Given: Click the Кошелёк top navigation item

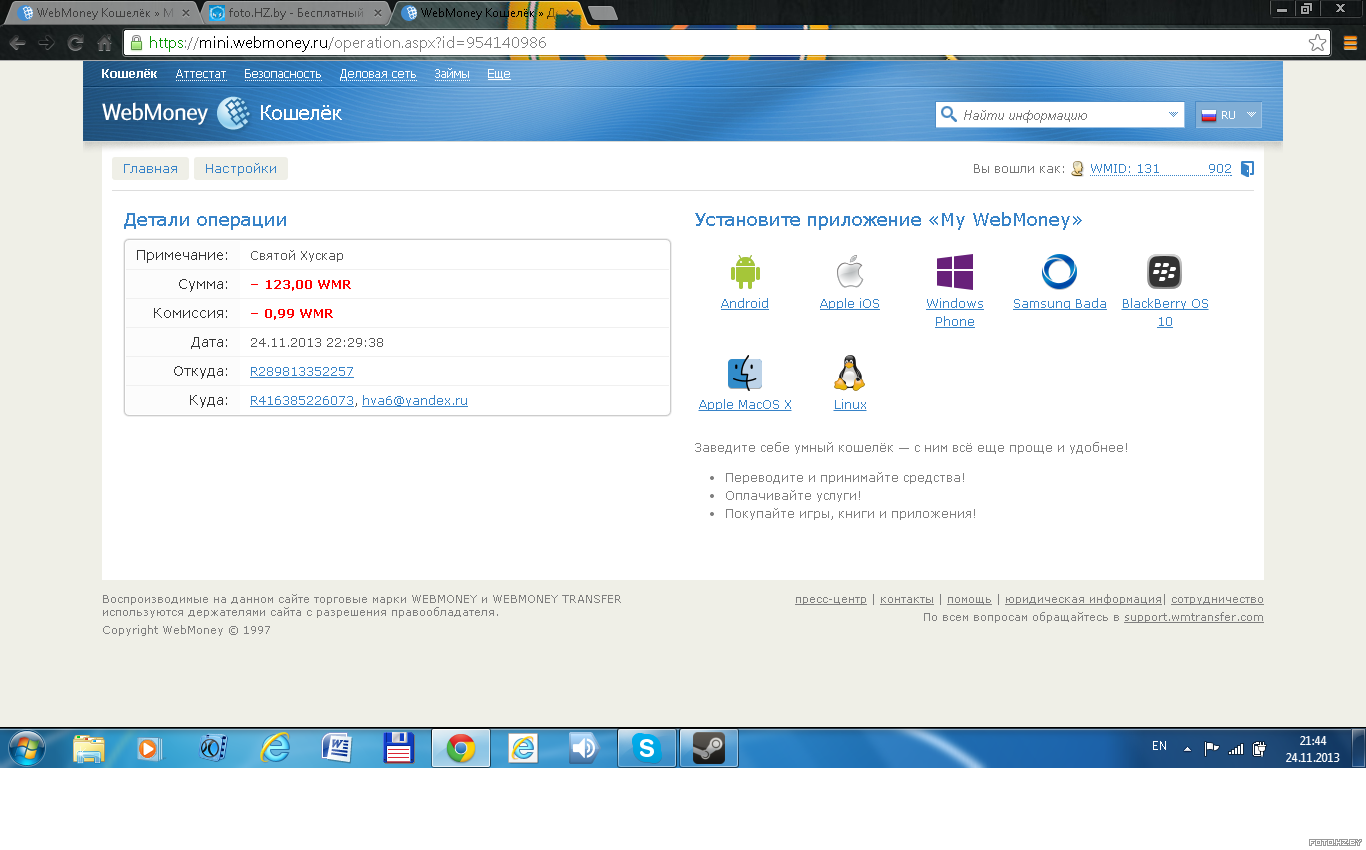Looking at the screenshot, I should [x=129, y=74].
